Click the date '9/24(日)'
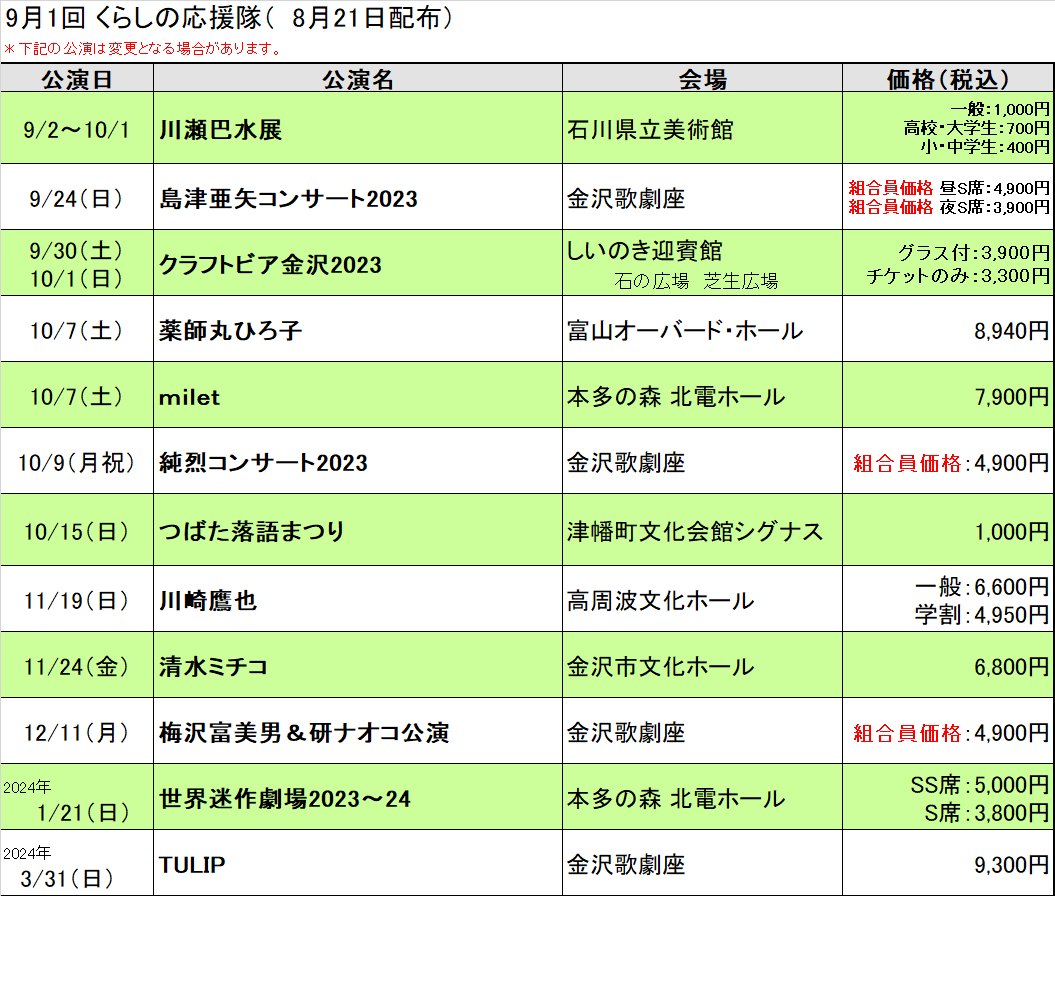Viewport: 1055px width, 1002px height. [77, 199]
